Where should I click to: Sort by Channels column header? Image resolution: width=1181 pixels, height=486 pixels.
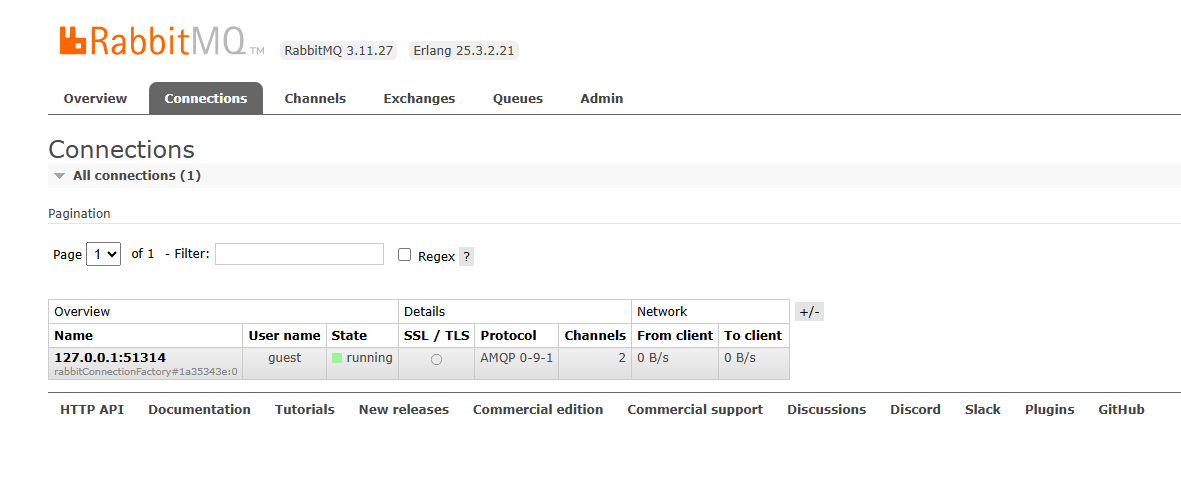pyautogui.click(x=595, y=335)
